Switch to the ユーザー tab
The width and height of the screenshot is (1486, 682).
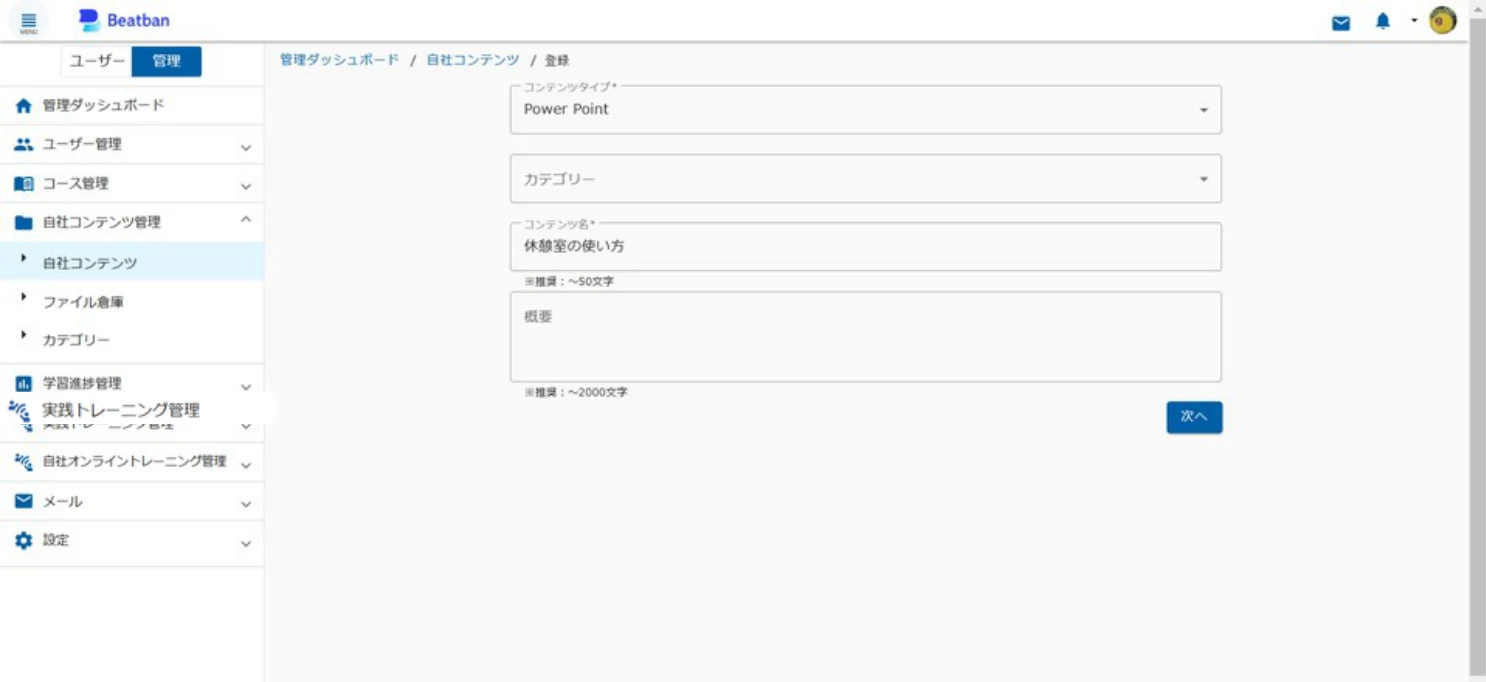coord(97,61)
